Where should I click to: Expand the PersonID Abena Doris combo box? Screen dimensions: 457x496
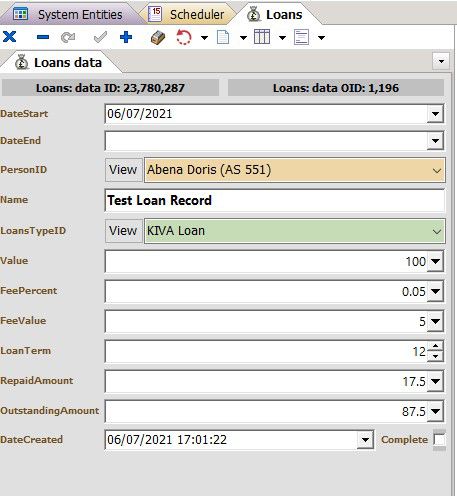coord(436,171)
